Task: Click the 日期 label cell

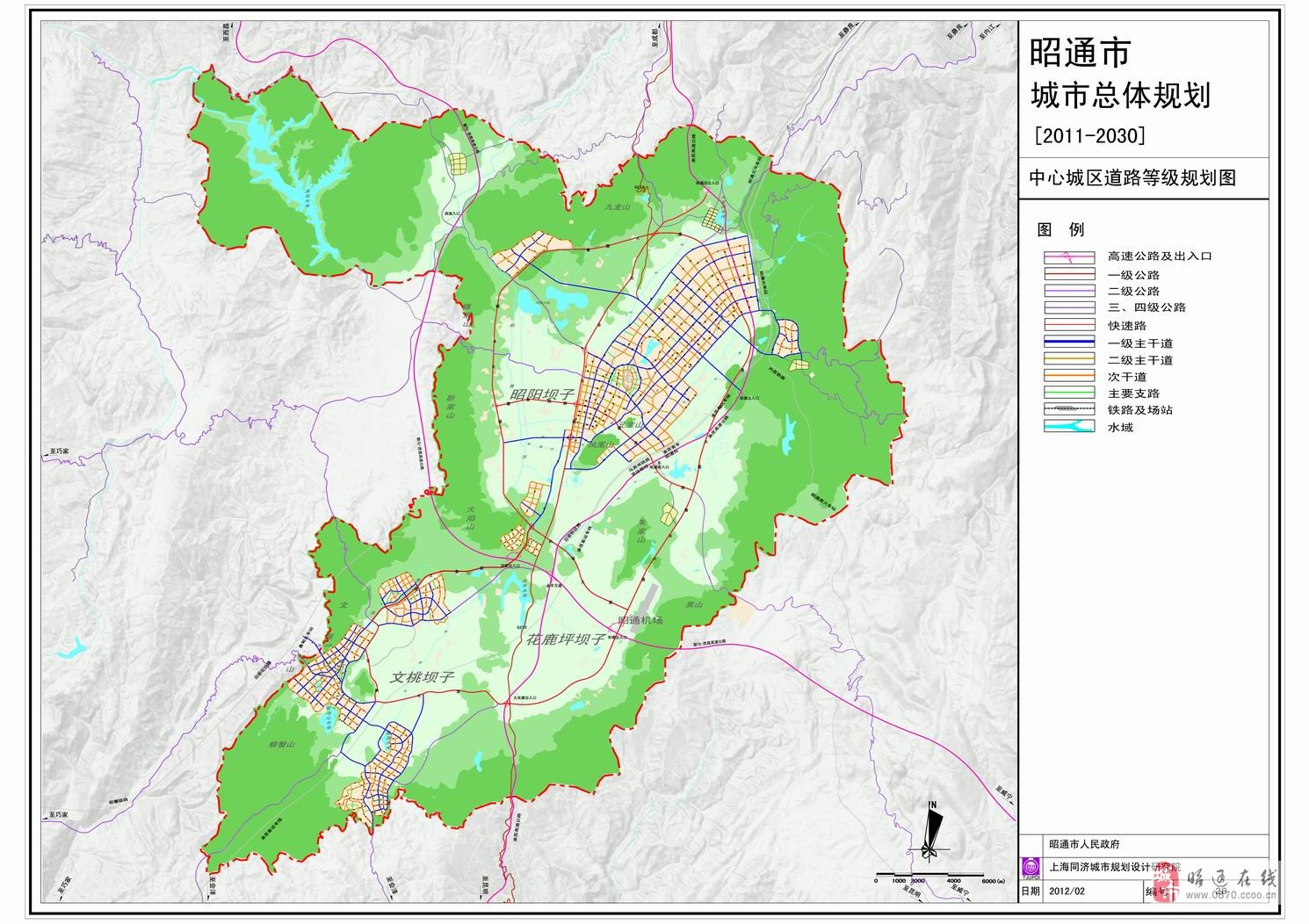Action: tap(1031, 890)
